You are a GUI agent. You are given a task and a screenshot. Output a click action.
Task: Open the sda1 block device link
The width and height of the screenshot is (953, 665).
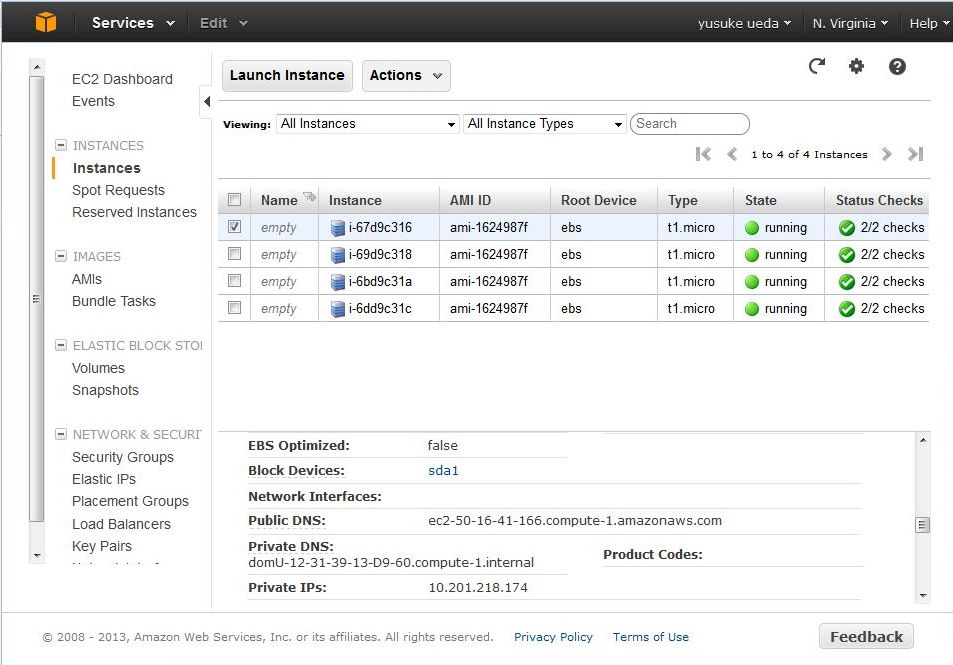coord(443,470)
